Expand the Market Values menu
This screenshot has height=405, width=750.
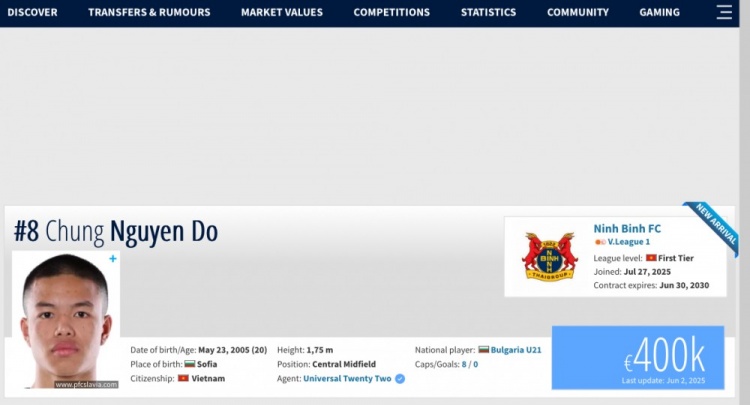click(x=281, y=13)
